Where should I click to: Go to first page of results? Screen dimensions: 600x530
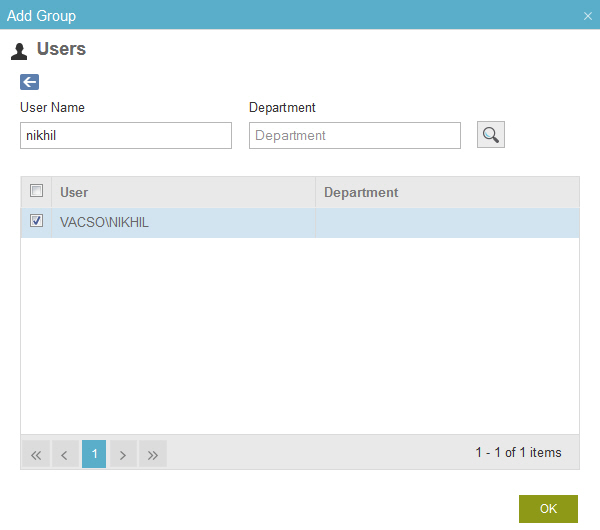click(36, 454)
